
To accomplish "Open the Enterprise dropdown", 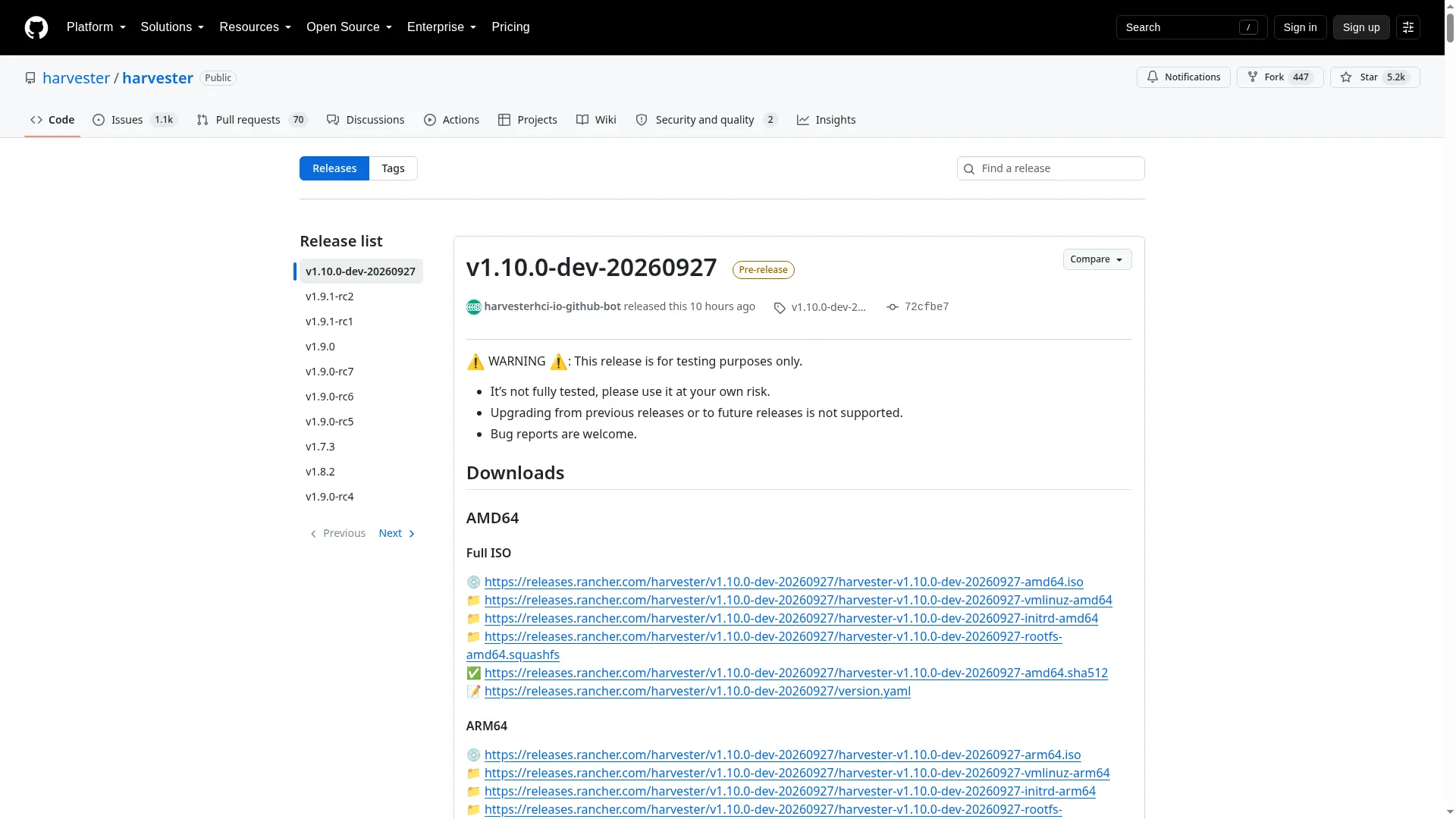I will pos(442,27).
